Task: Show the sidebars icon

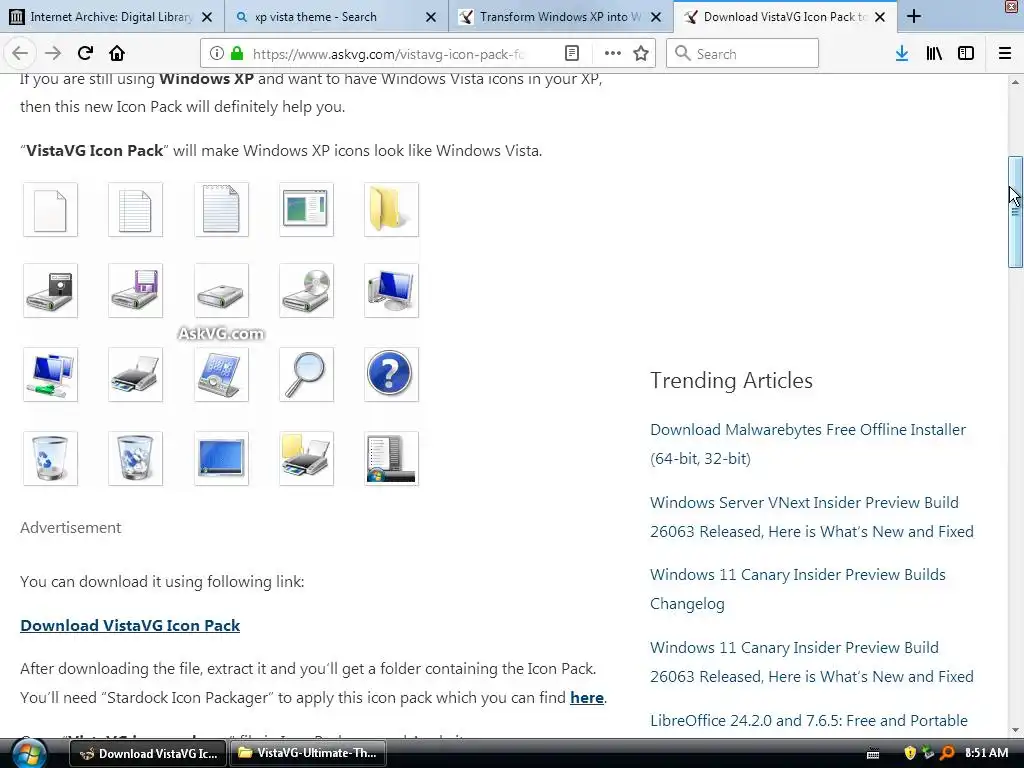Action: point(966,54)
